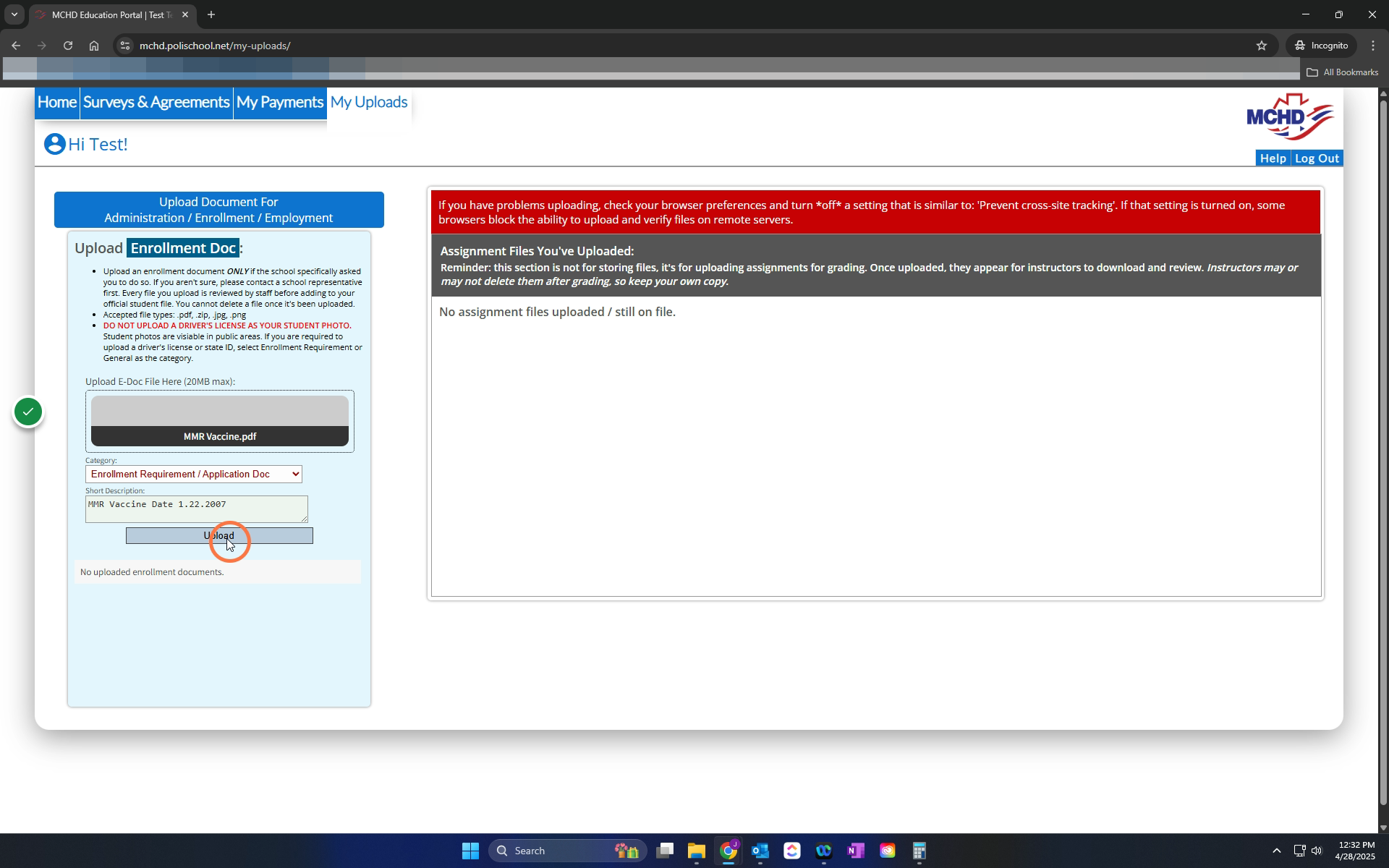Click the network status tray icon

point(1299,851)
